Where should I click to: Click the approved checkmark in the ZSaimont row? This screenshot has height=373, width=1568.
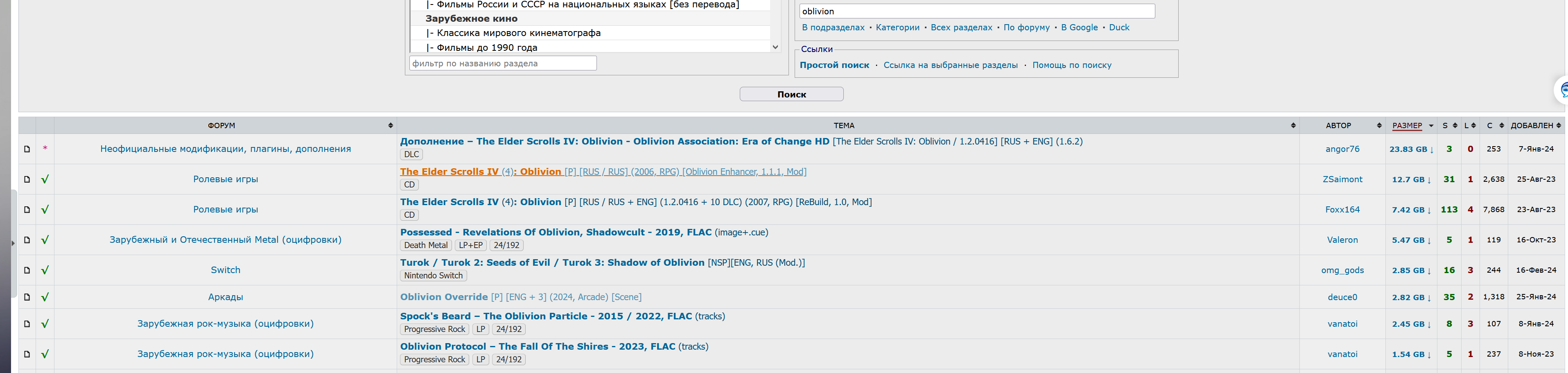point(45,179)
